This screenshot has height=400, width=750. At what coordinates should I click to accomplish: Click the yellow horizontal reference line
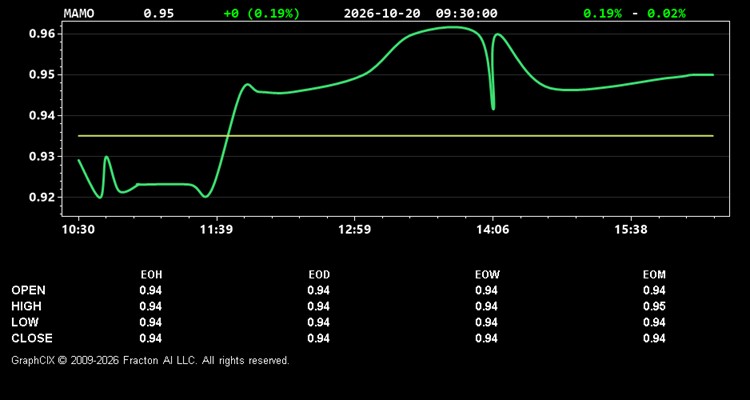click(396, 136)
